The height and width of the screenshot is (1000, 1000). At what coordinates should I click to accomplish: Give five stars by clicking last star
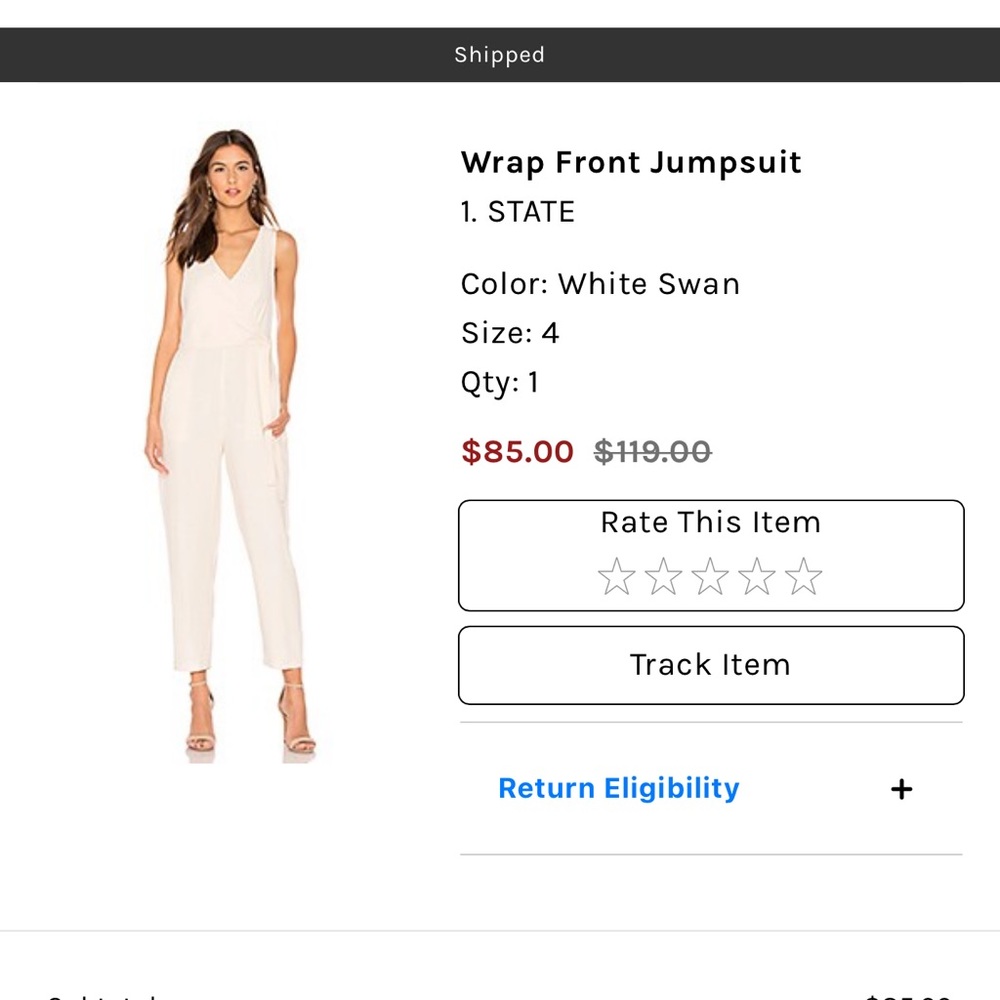(804, 576)
